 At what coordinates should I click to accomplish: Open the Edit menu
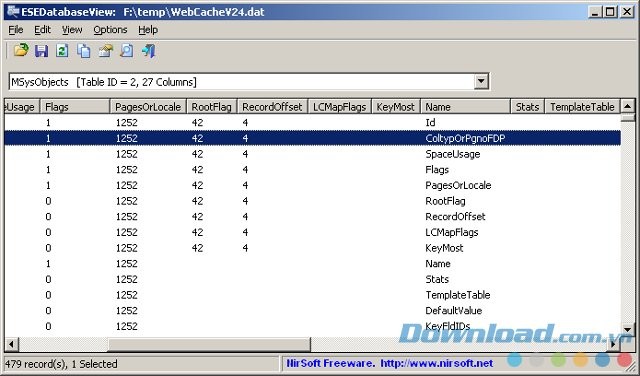pyautogui.click(x=42, y=30)
